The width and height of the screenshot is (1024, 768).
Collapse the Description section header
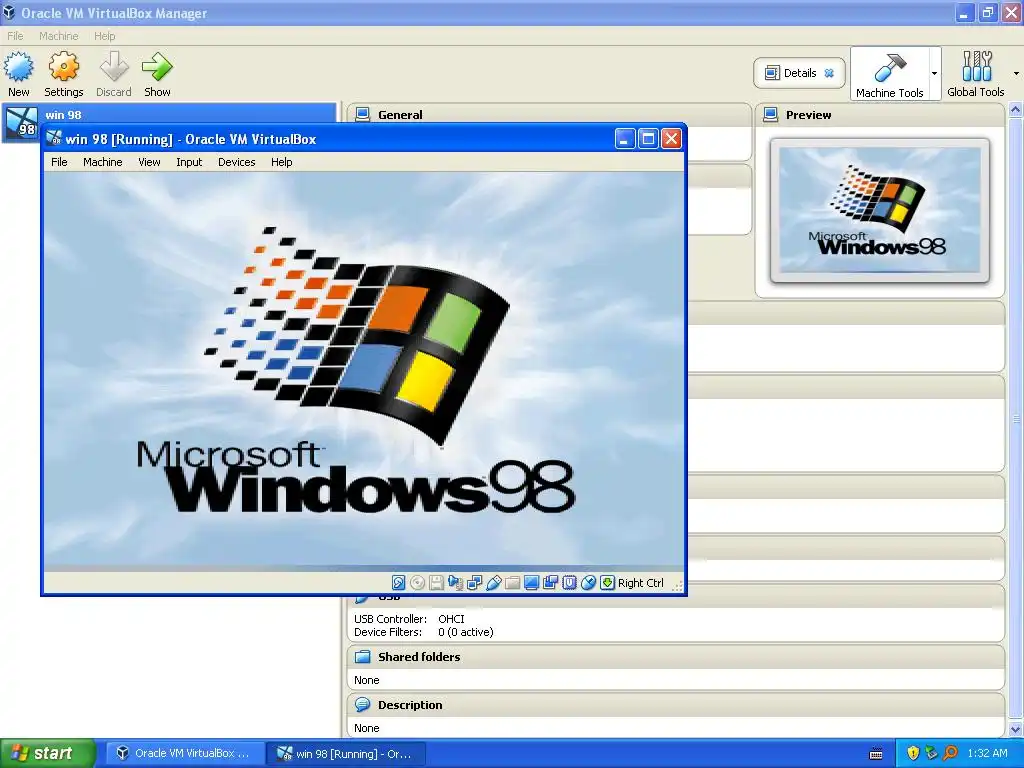(x=676, y=705)
